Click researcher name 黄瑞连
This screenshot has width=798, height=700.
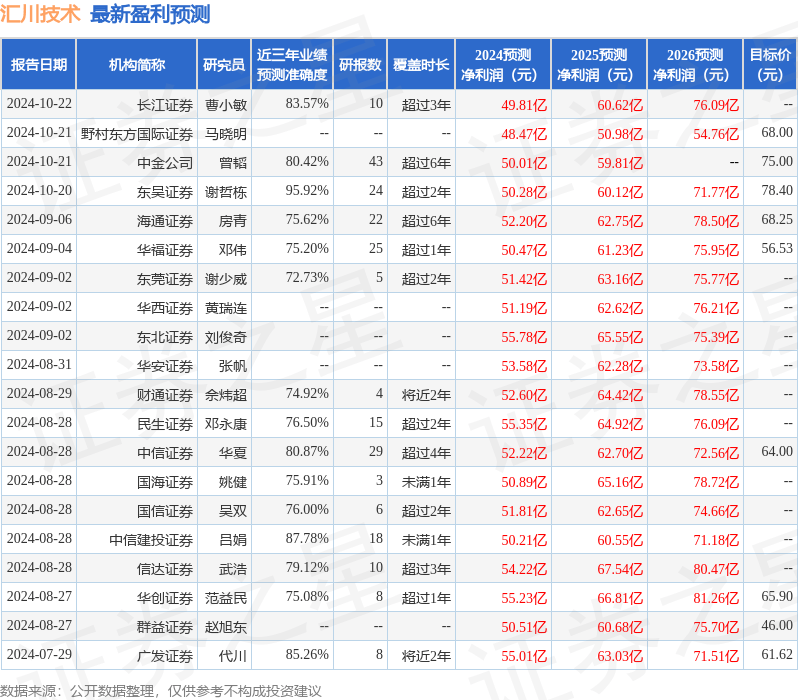[226, 308]
